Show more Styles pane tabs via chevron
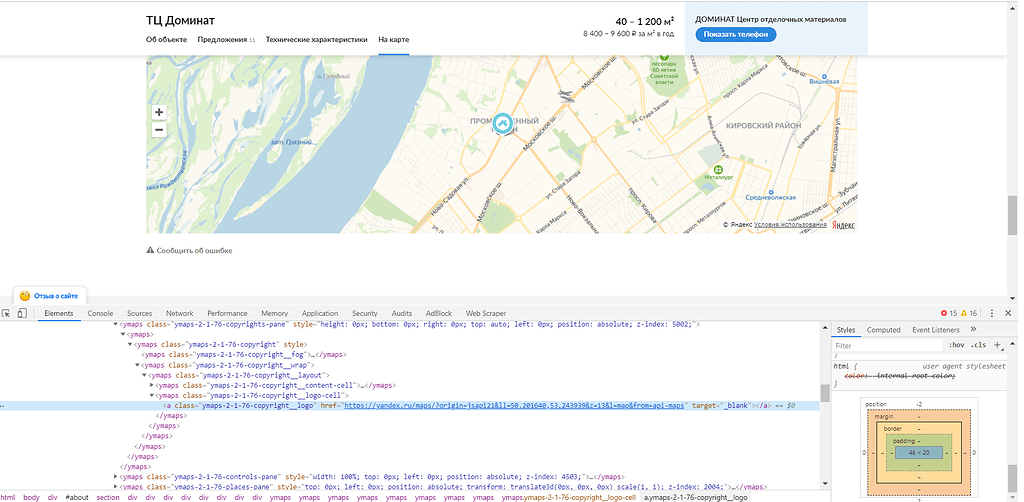This screenshot has width=1024, height=502. point(973,329)
